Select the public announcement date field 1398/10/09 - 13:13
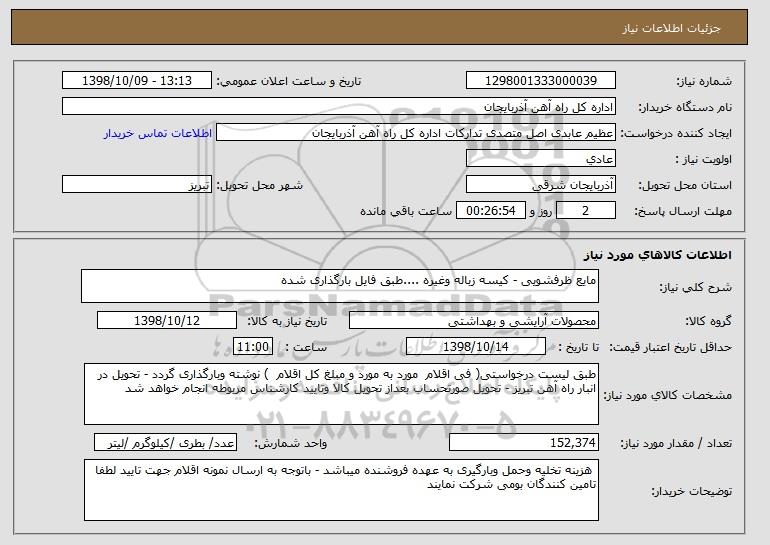Image resolution: width=770 pixels, height=545 pixels. pos(137,81)
